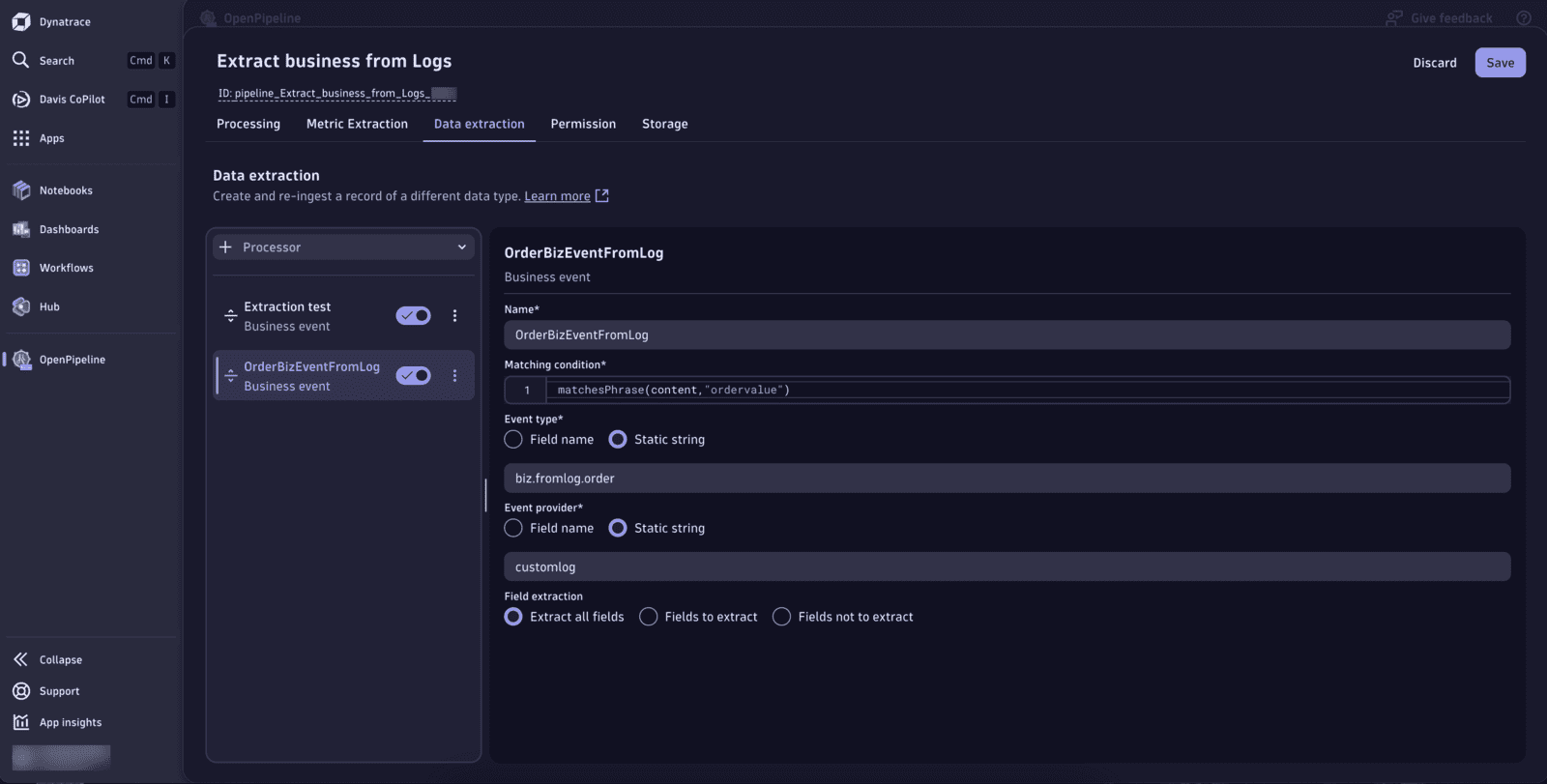1547x784 pixels.
Task: Open Workflows icon in sidebar
Action: point(21,268)
